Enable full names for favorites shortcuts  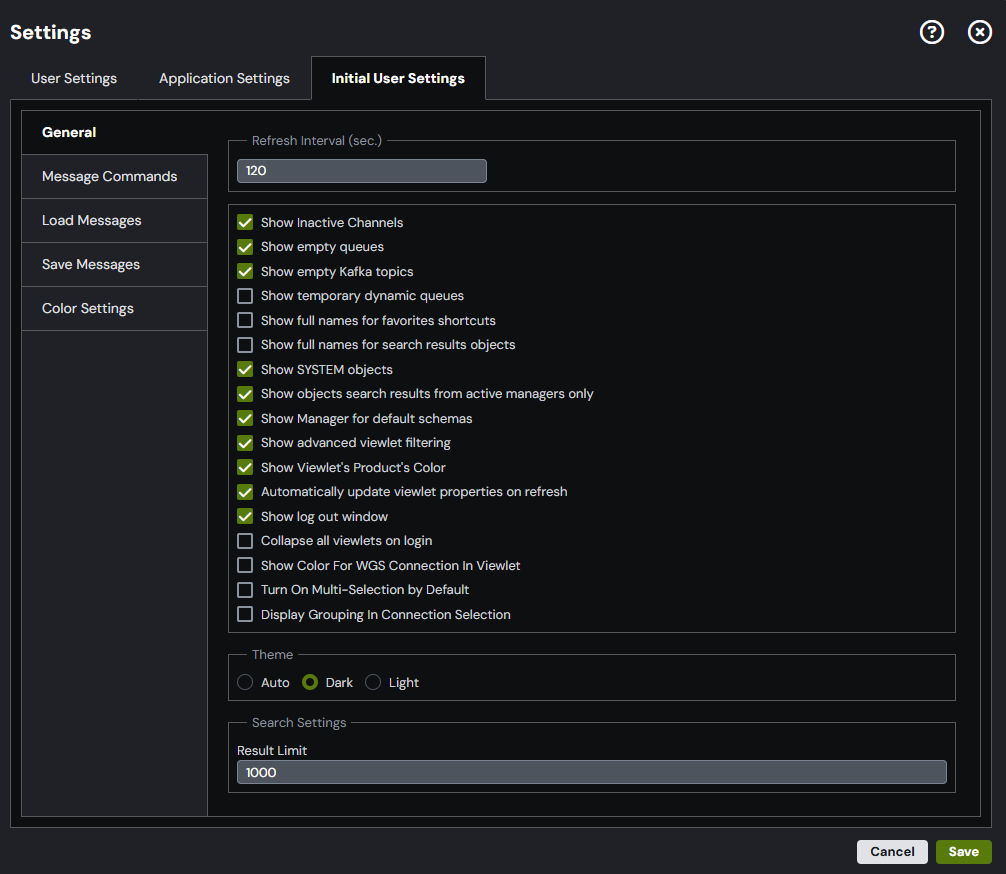coord(245,320)
